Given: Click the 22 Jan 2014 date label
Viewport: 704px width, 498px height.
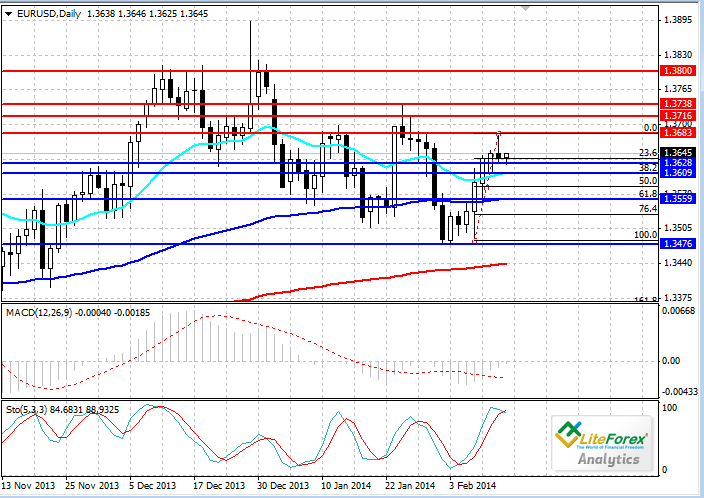Looking at the screenshot, I should (410, 486).
